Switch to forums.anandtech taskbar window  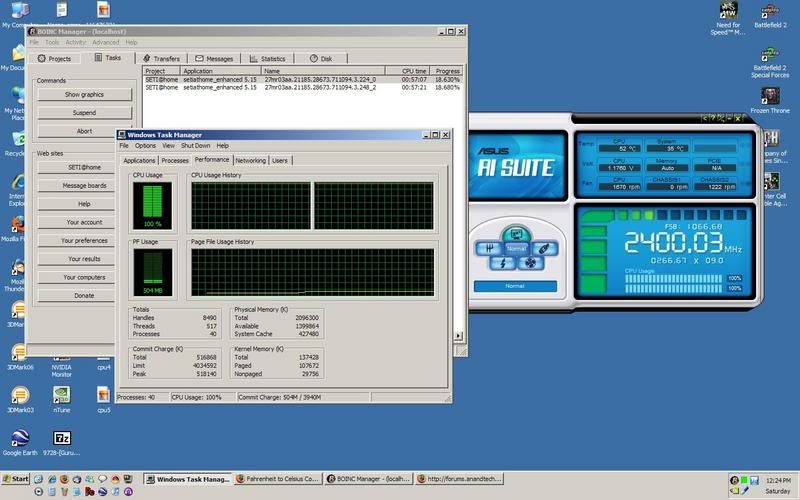pyautogui.click(x=459, y=479)
